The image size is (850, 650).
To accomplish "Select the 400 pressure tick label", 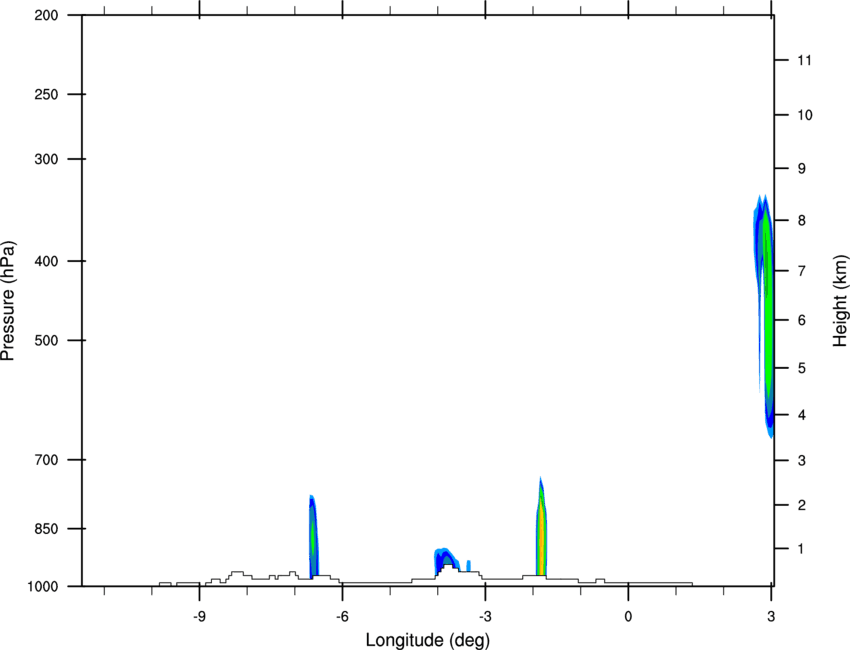I will (x=46, y=261).
